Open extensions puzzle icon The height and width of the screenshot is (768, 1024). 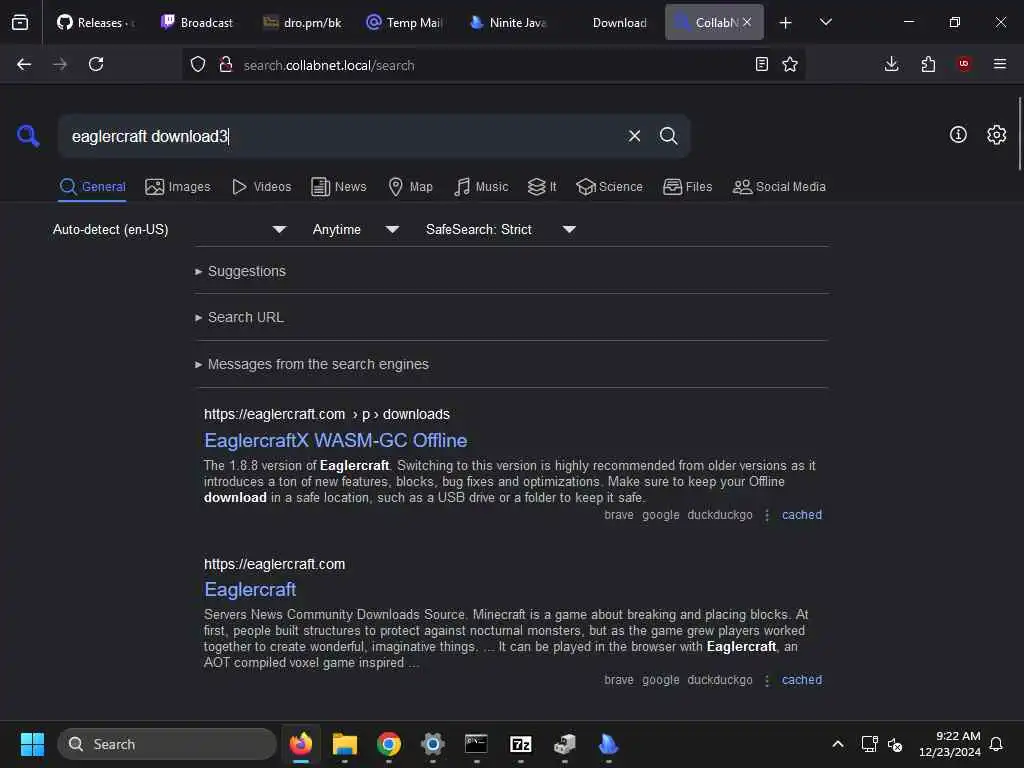click(x=928, y=64)
